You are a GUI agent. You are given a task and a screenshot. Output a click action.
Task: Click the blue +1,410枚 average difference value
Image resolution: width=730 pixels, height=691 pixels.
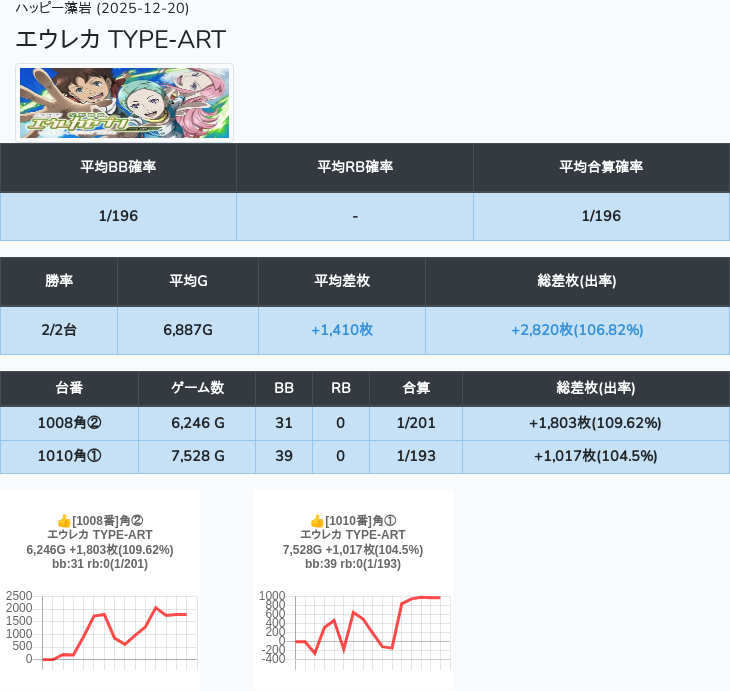(342, 330)
